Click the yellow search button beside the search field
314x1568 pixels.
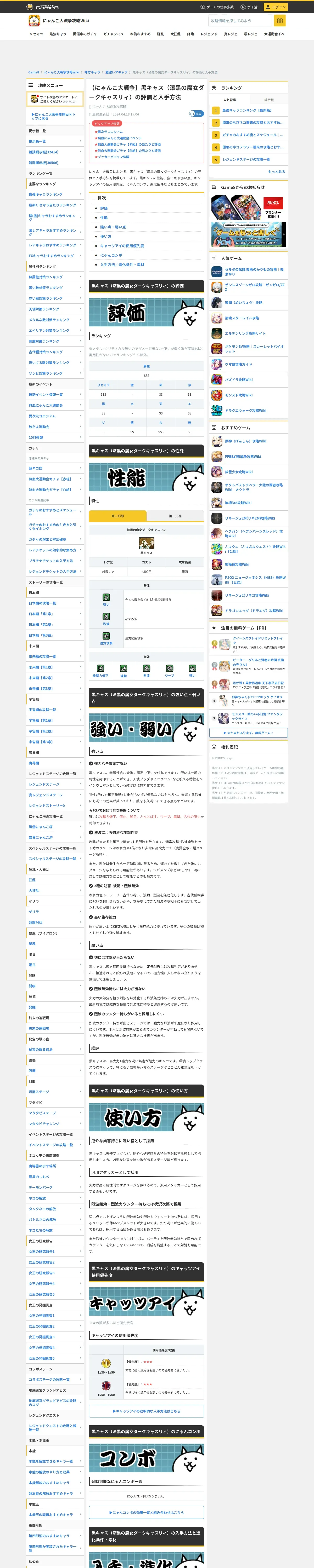pos(280,21)
